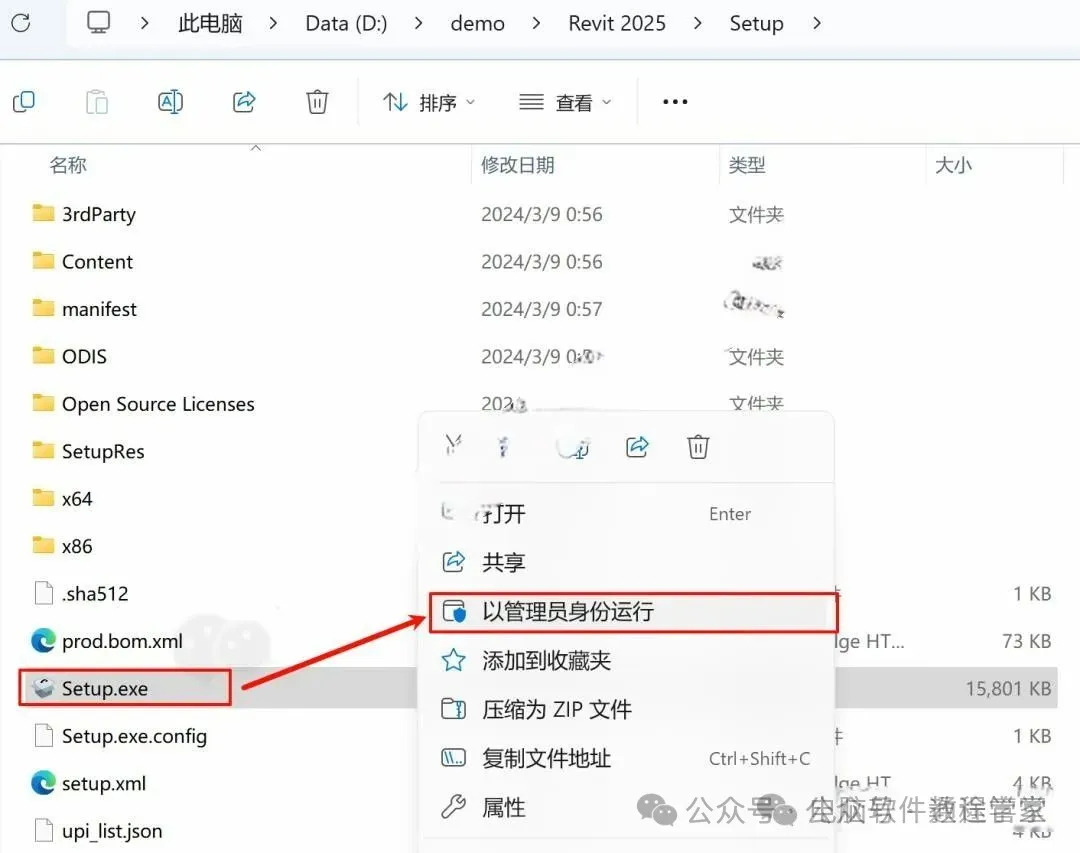Click the Edge icon of setup.xml

tap(43, 783)
